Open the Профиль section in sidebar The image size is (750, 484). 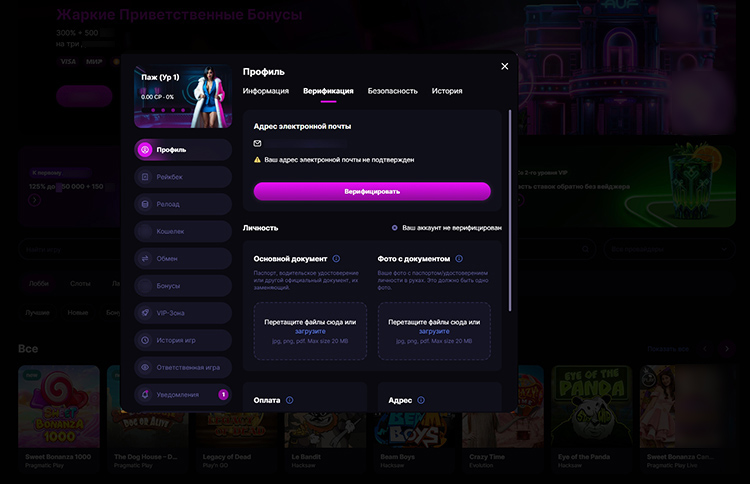pos(182,150)
